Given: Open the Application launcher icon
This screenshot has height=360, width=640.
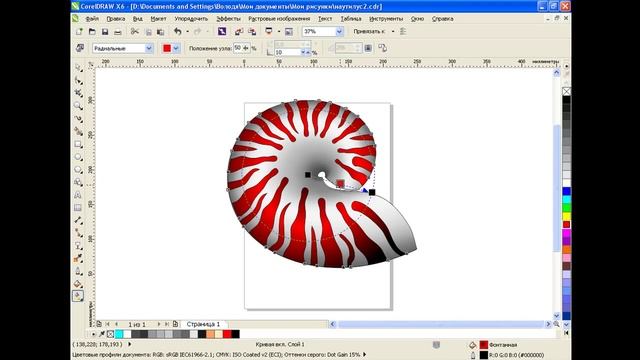Looking at the screenshot, I should tap(269, 31).
